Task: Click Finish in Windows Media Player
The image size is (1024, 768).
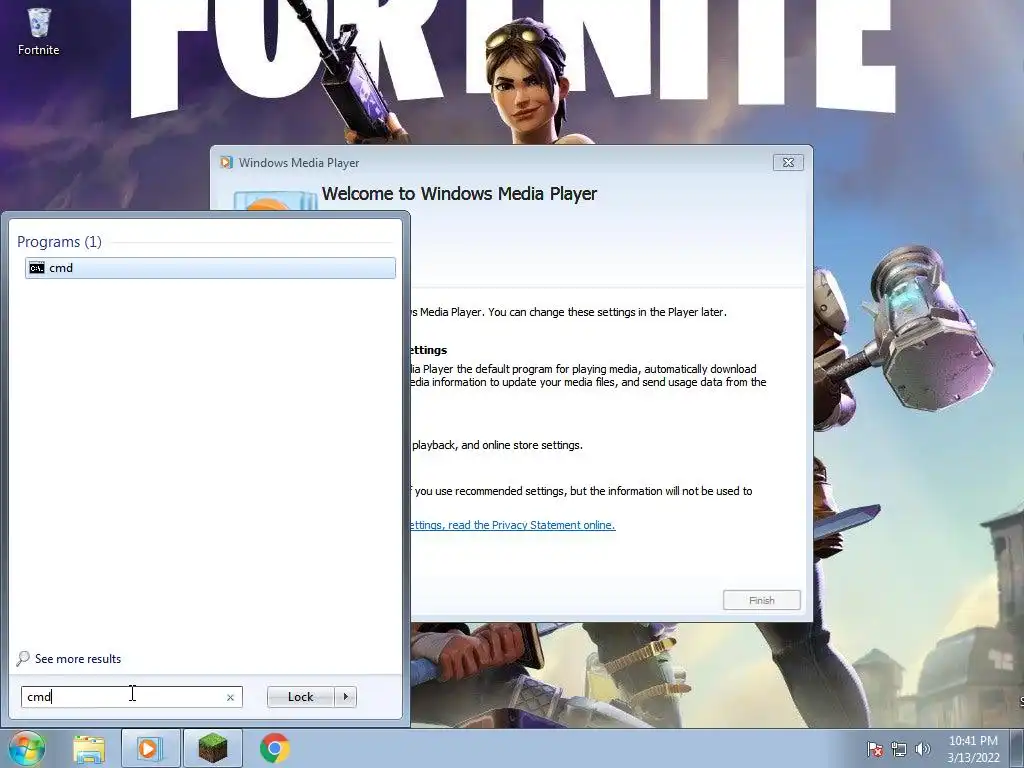Action: 761,600
